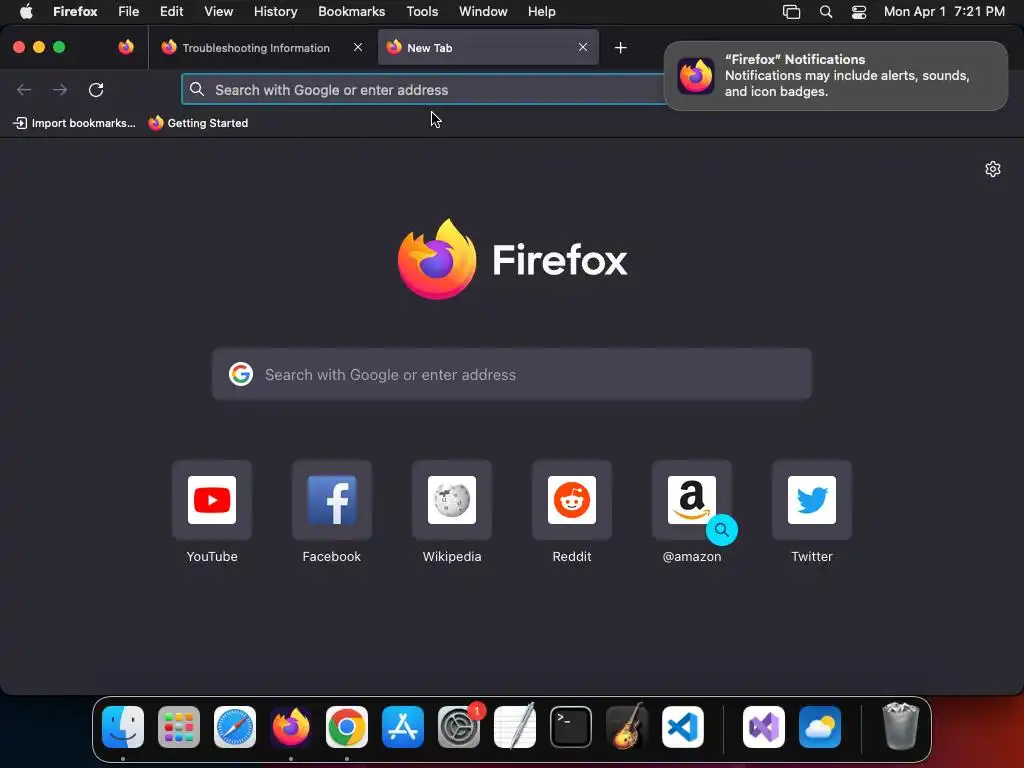Close the Troubleshooting Information tab
1024x768 pixels.
point(358,47)
